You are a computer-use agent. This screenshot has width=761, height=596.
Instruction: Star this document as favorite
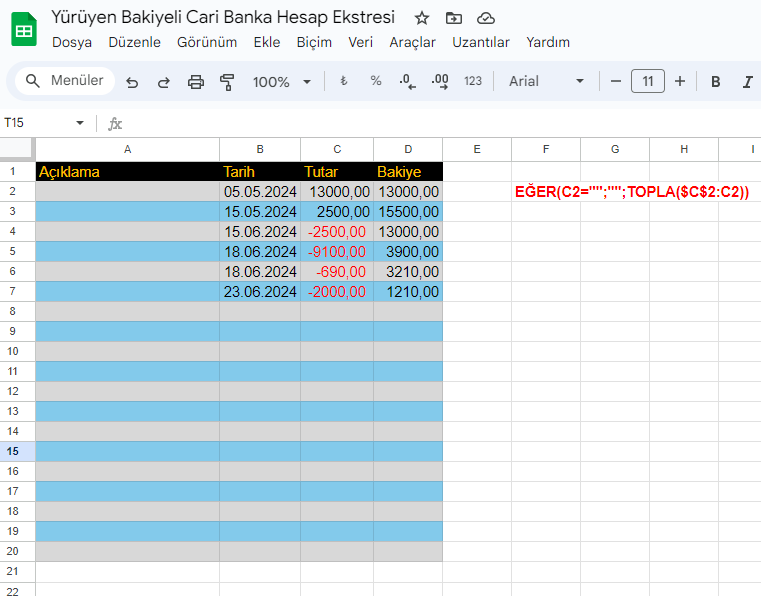point(422,18)
